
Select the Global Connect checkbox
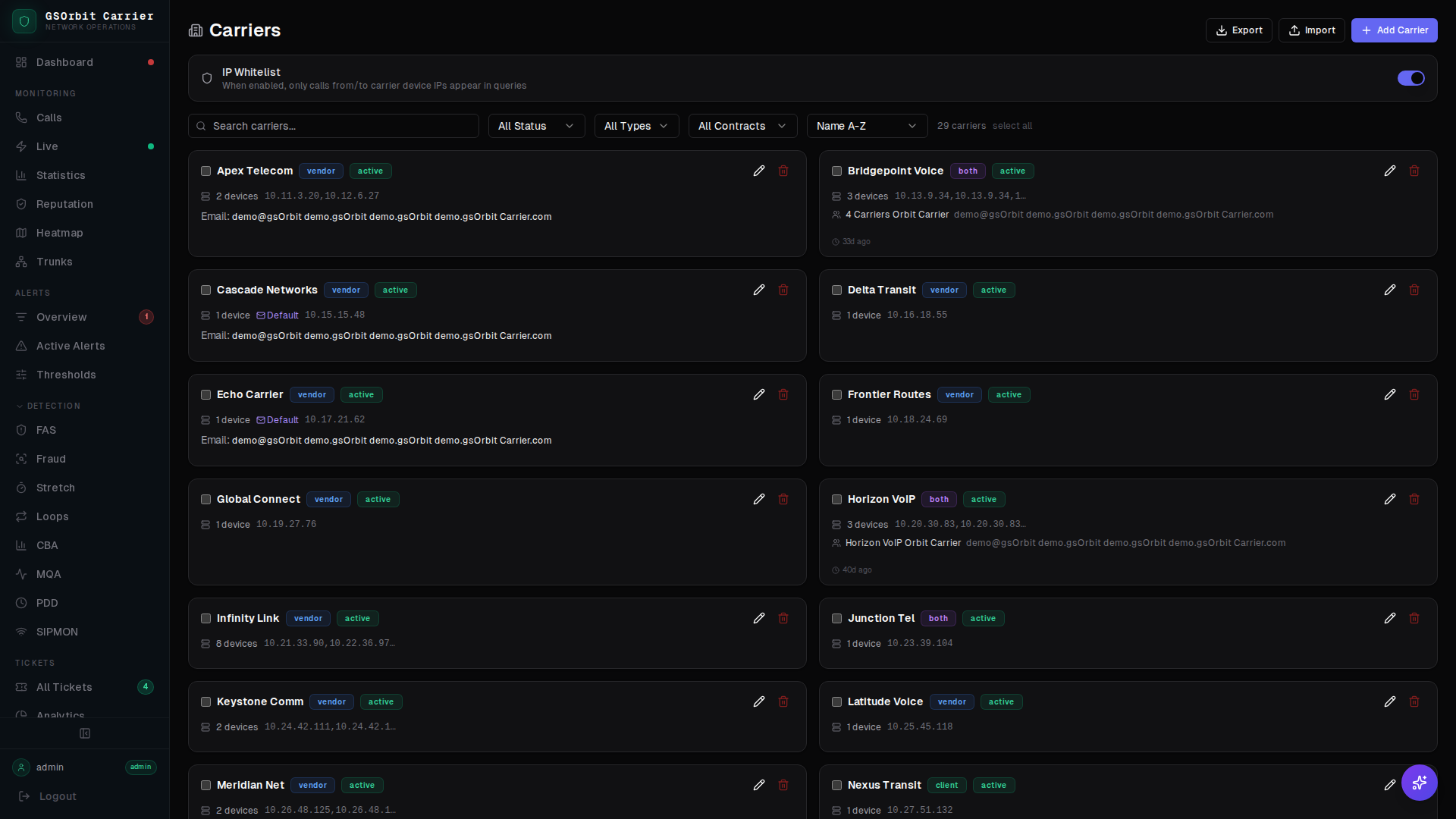(206, 499)
